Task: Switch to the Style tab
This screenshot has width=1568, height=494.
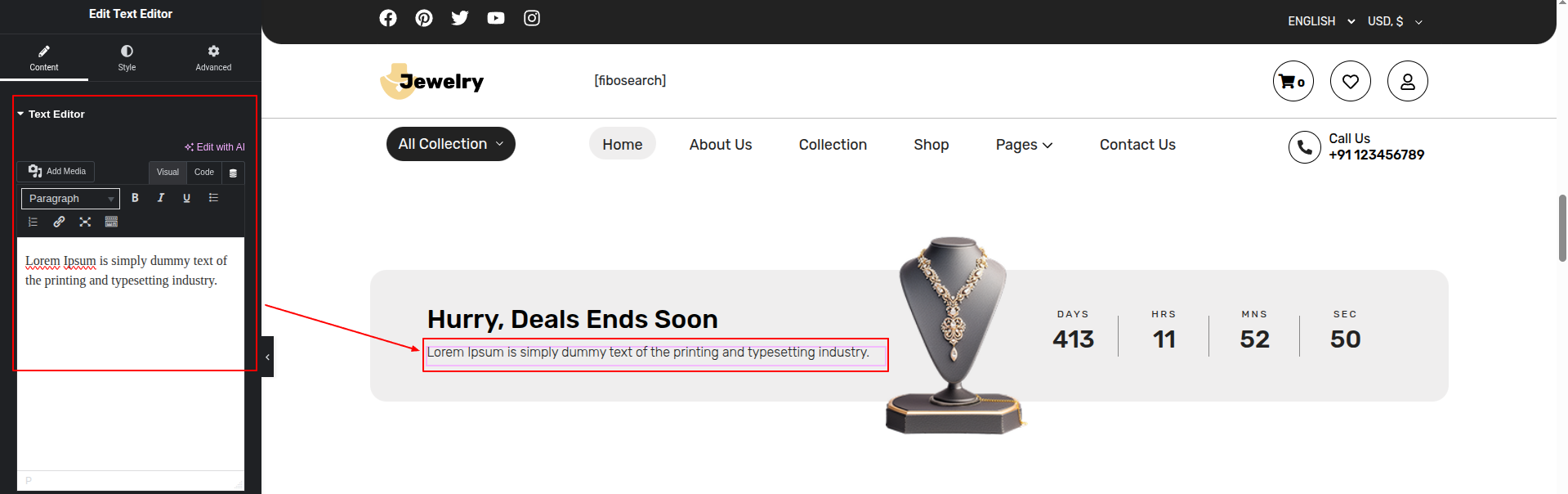Action: pyautogui.click(x=127, y=57)
